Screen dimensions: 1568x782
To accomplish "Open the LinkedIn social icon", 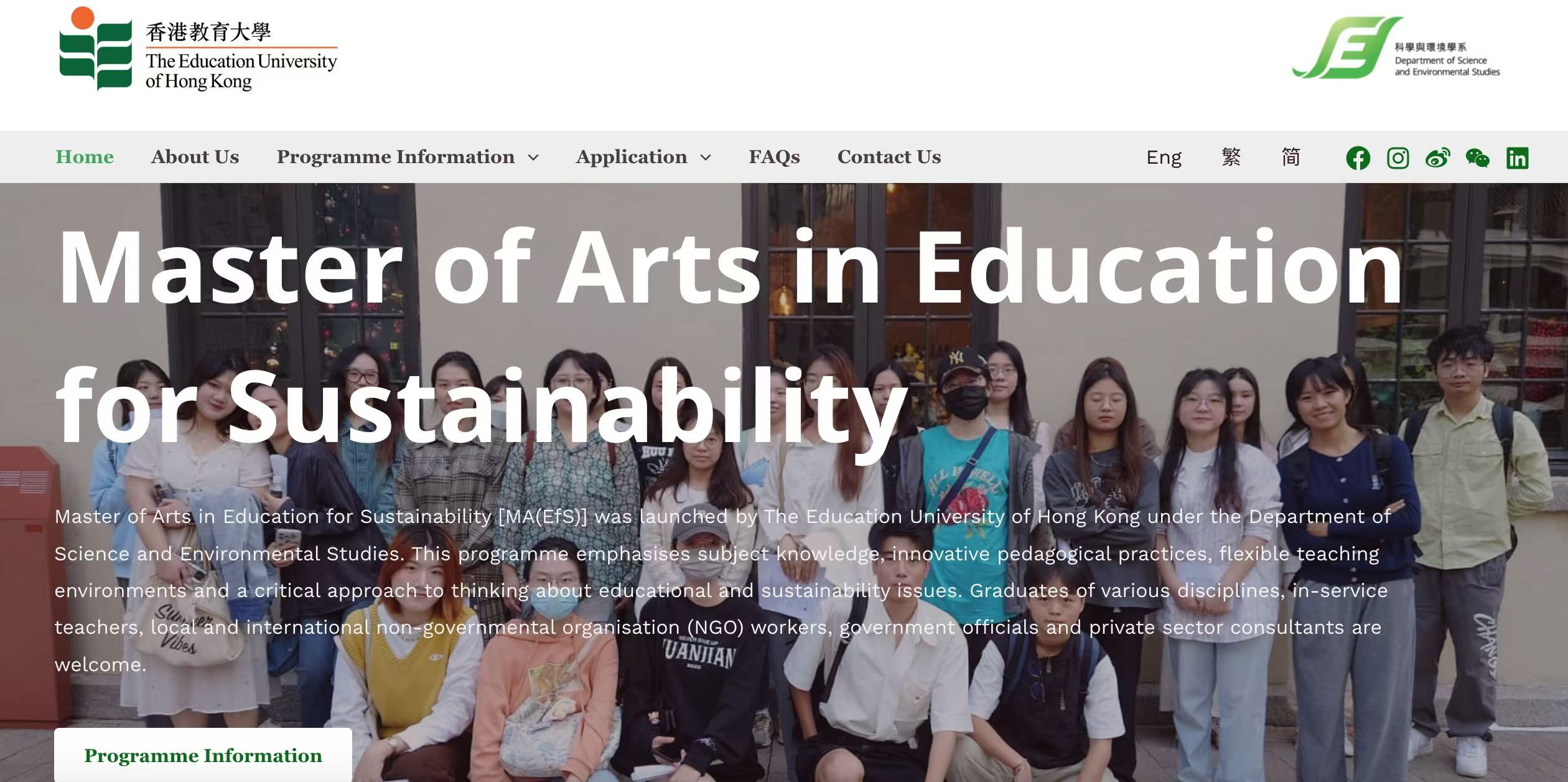I will pyautogui.click(x=1517, y=158).
